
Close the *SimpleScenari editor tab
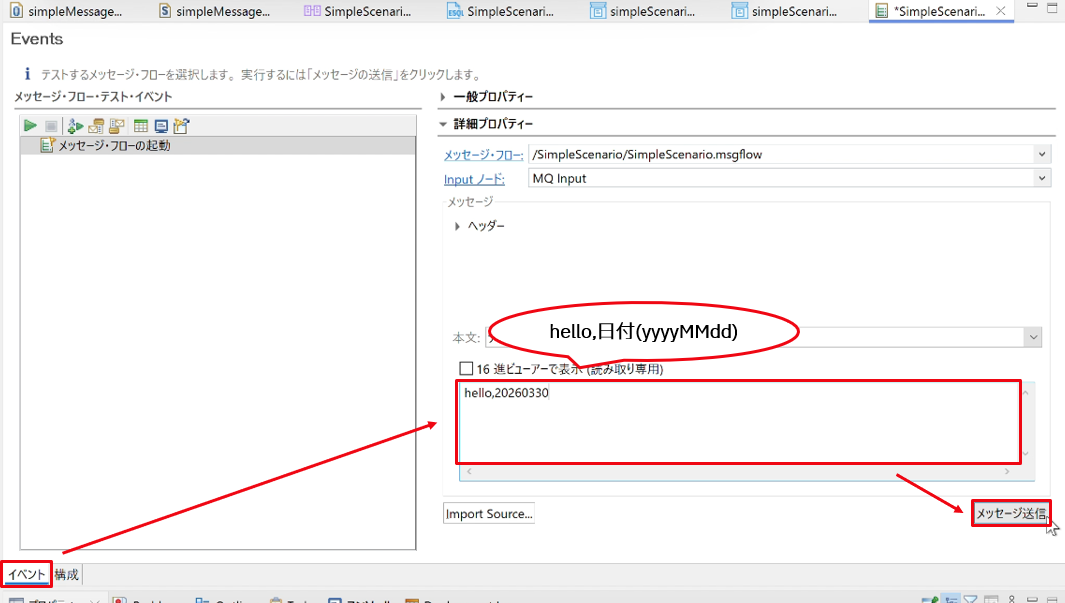(1000, 11)
